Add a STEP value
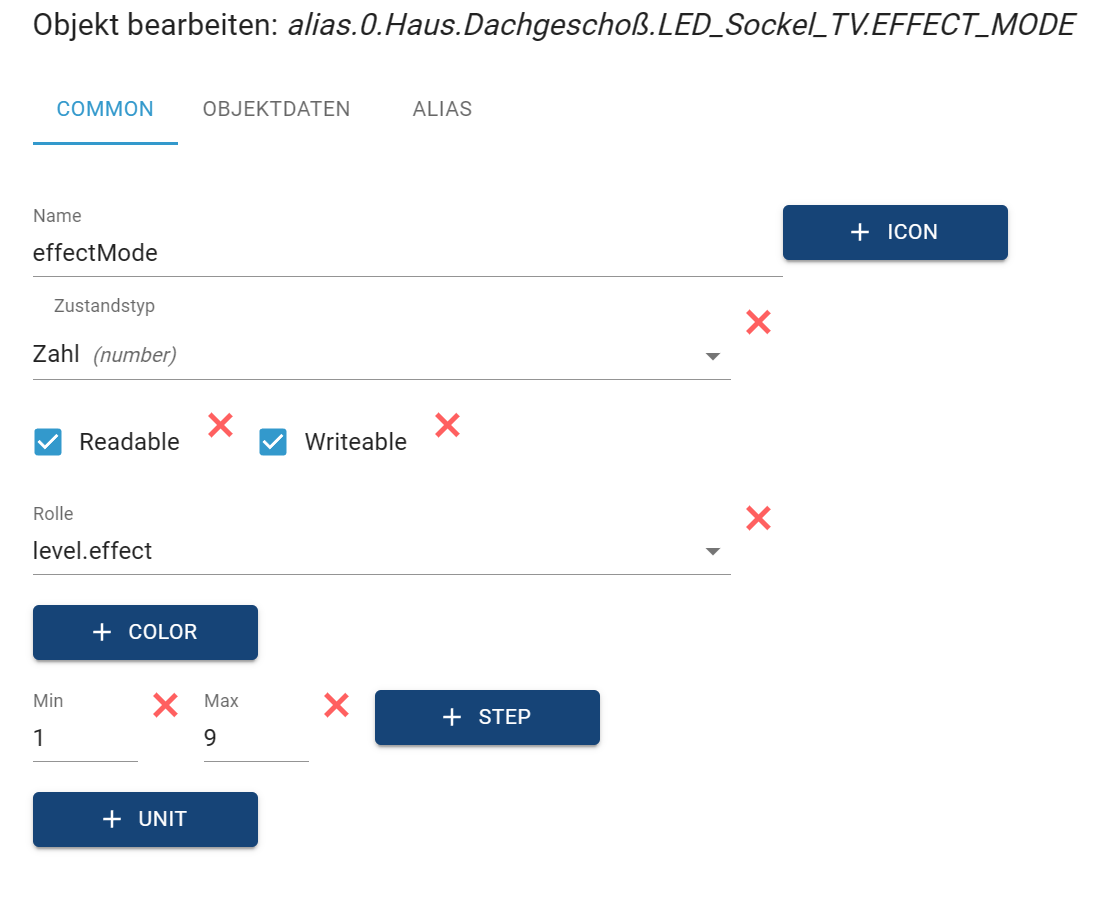1096x920 pixels. click(487, 717)
